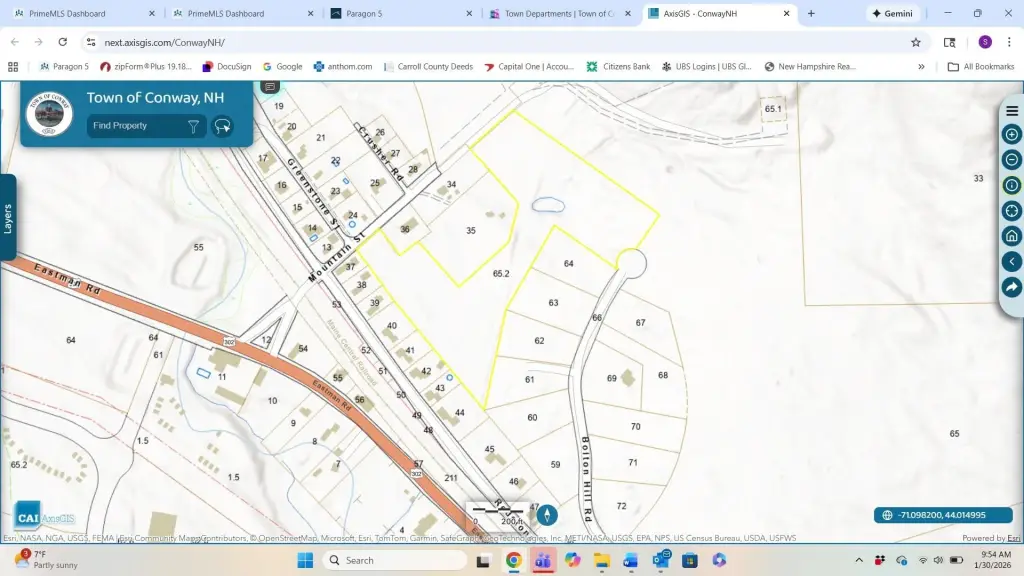Switch to the Paragon 5 tab
1024x576 pixels.
pos(400,14)
